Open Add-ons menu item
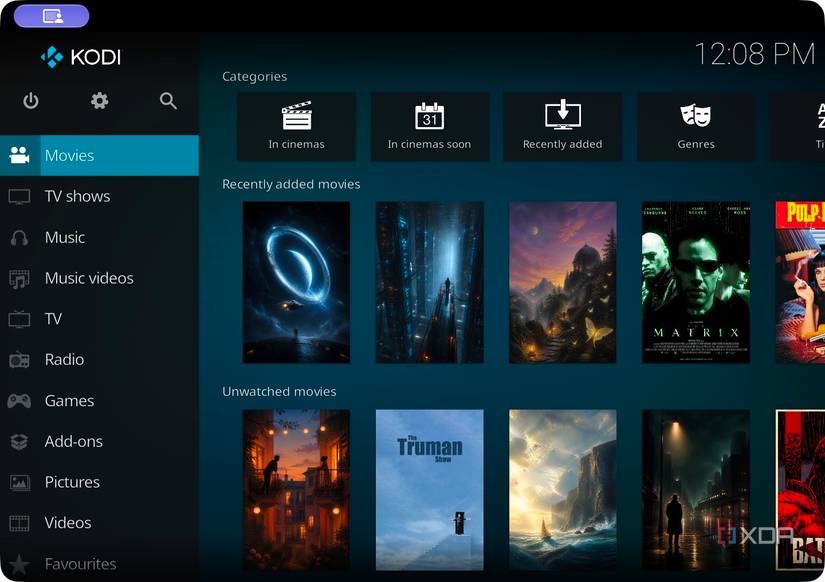Screen dimensions: 825x582 tap(99, 441)
